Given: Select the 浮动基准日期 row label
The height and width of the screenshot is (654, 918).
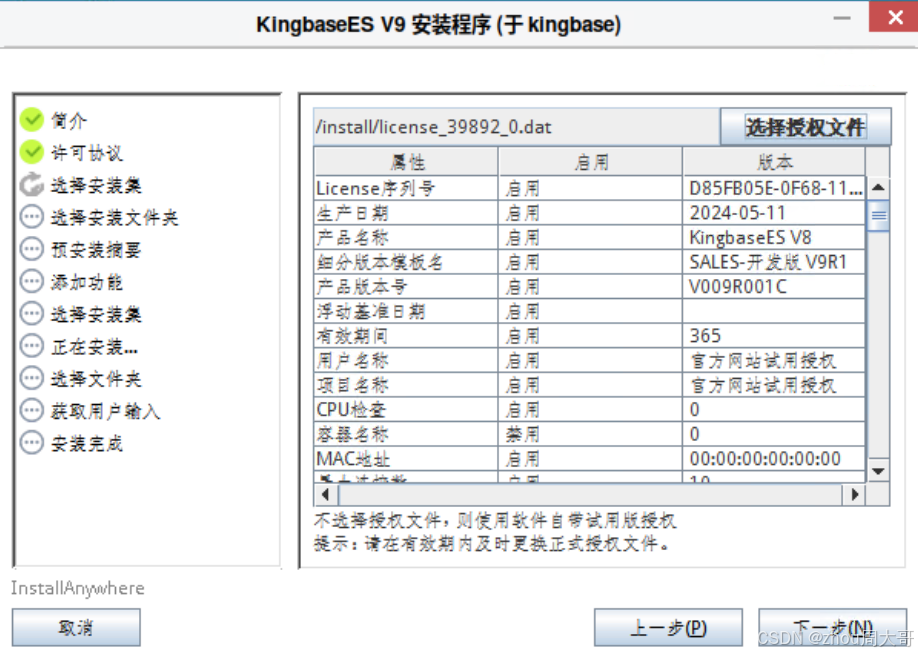Looking at the screenshot, I should tap(371, 311).
